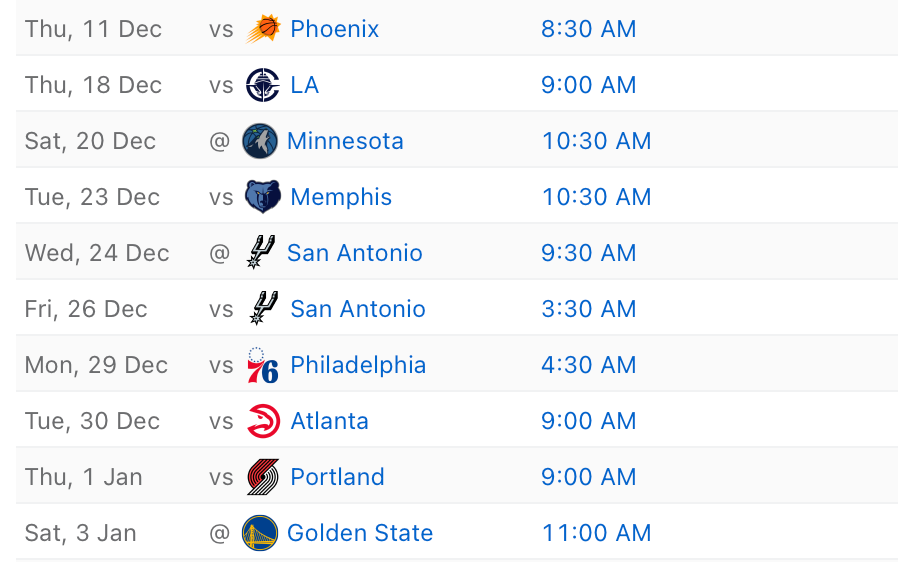The width and height of the screenshot is (898, 562).
Task: Click the Golden State Warriors logo icon
Action: [x=260, y=533]
